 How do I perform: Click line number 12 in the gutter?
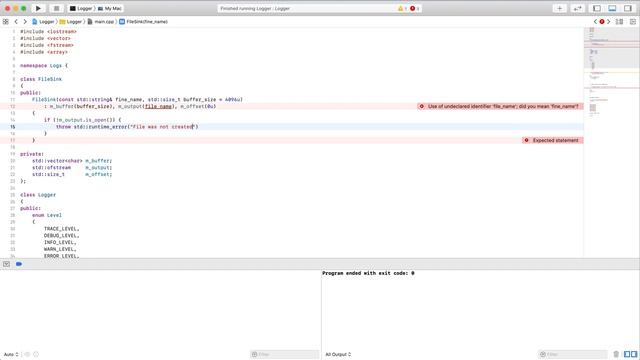(x=13, y=107)
